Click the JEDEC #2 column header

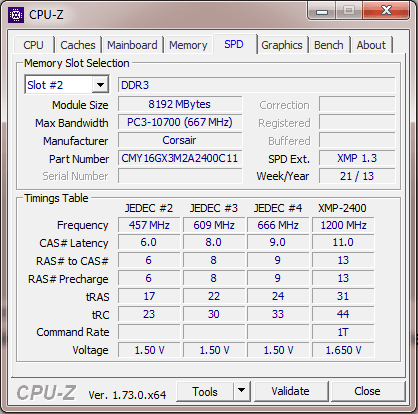149,208
